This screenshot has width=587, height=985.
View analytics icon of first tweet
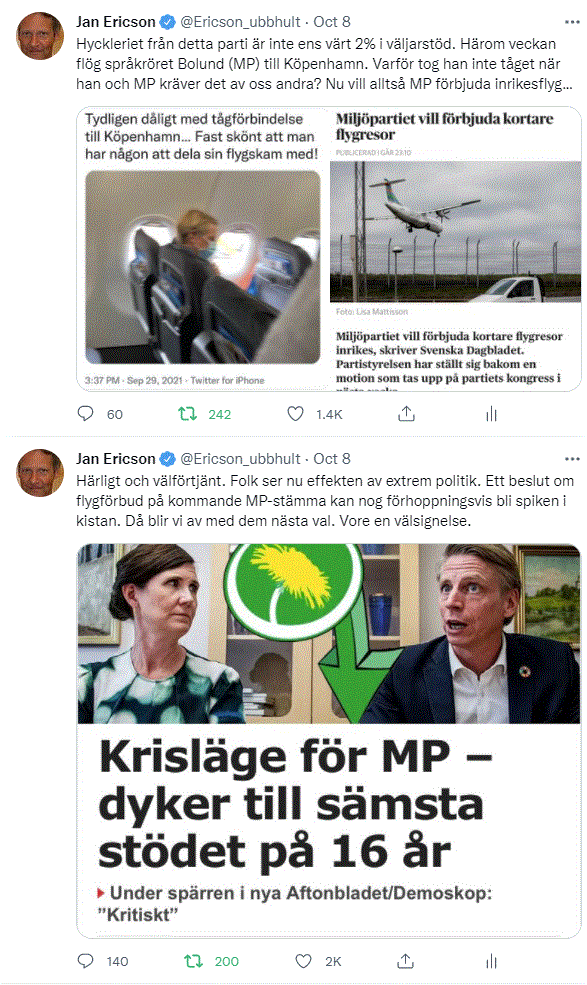click(491, 414)
